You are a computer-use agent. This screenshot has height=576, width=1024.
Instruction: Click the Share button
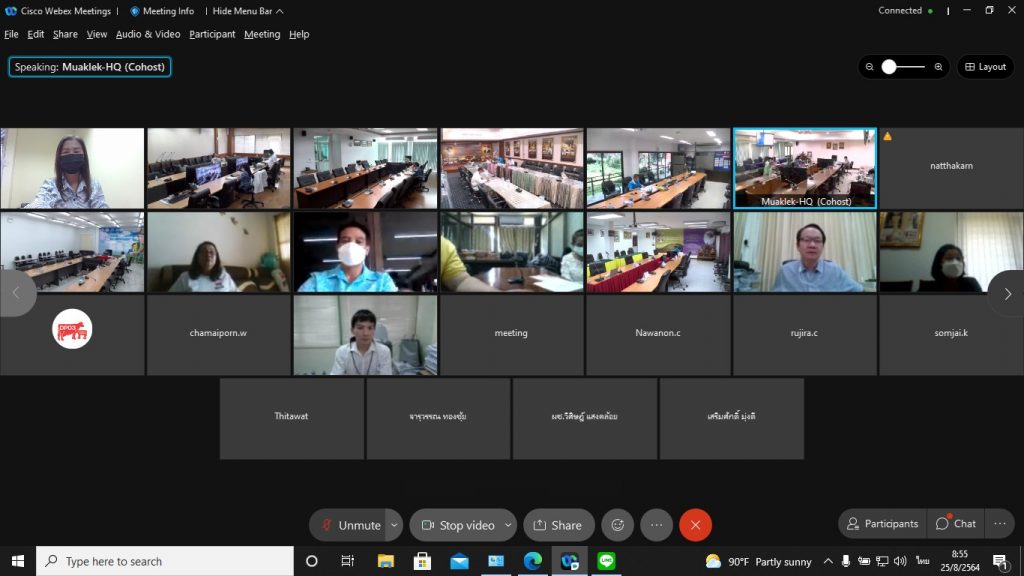coord(558,525)
